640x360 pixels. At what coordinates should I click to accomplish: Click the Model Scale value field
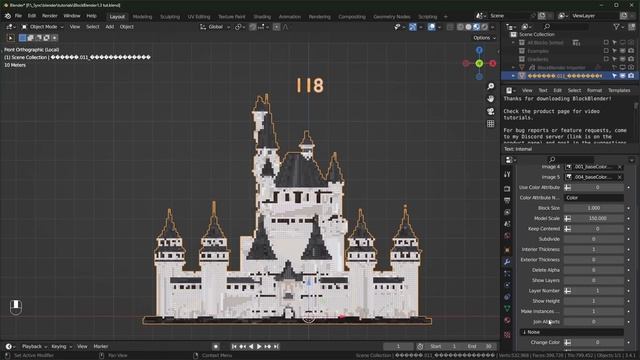(594, 218)
